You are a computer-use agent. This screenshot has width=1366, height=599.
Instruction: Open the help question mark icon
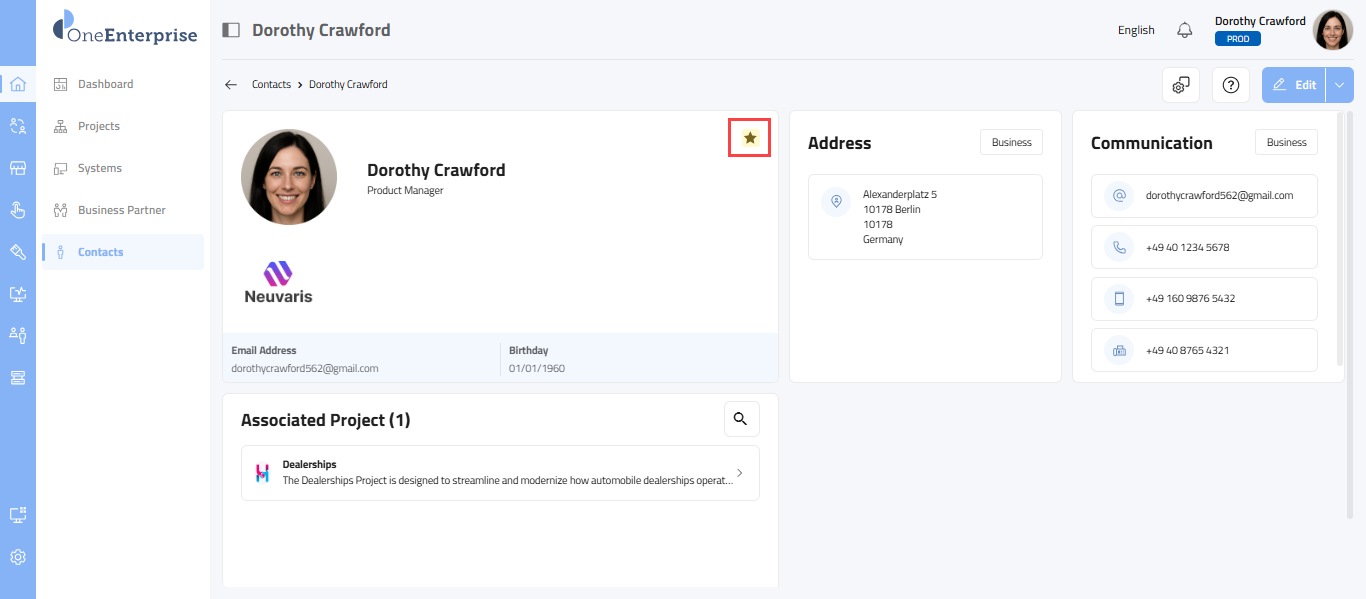[x=1231, y=85]
